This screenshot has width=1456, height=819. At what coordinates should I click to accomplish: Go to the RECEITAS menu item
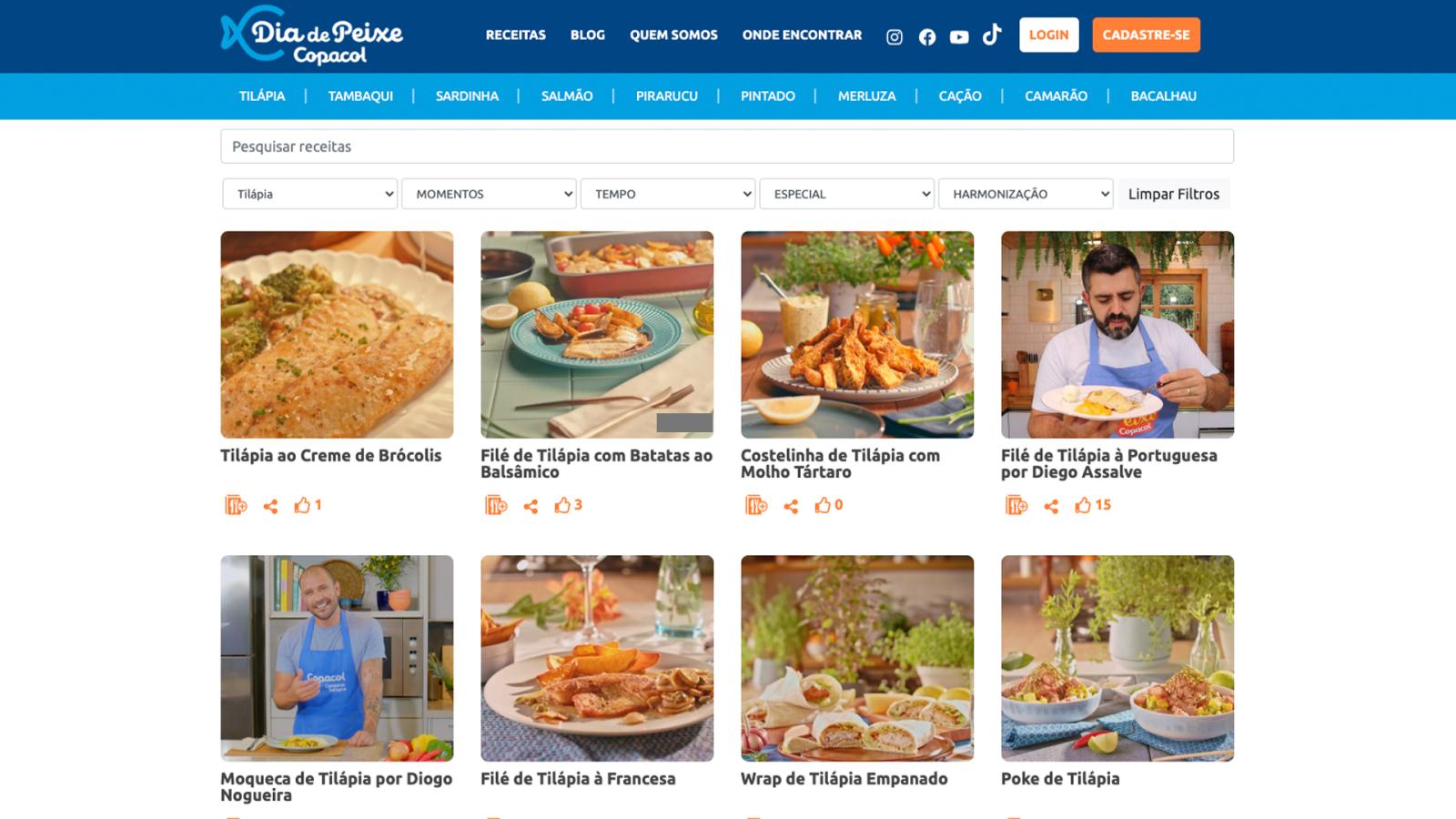point(516,35)
